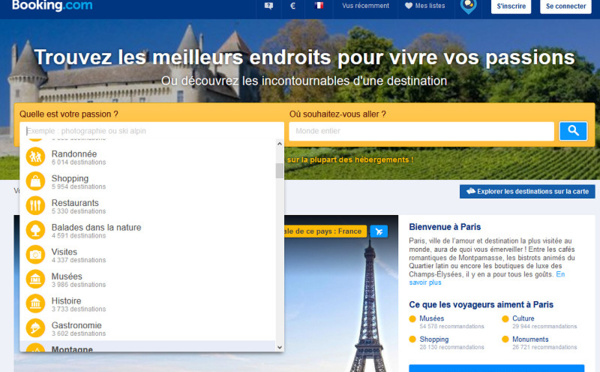The image size is (600, 372).
Task: Choose Balades dans la nature suggestion
Action: [96, 227]
